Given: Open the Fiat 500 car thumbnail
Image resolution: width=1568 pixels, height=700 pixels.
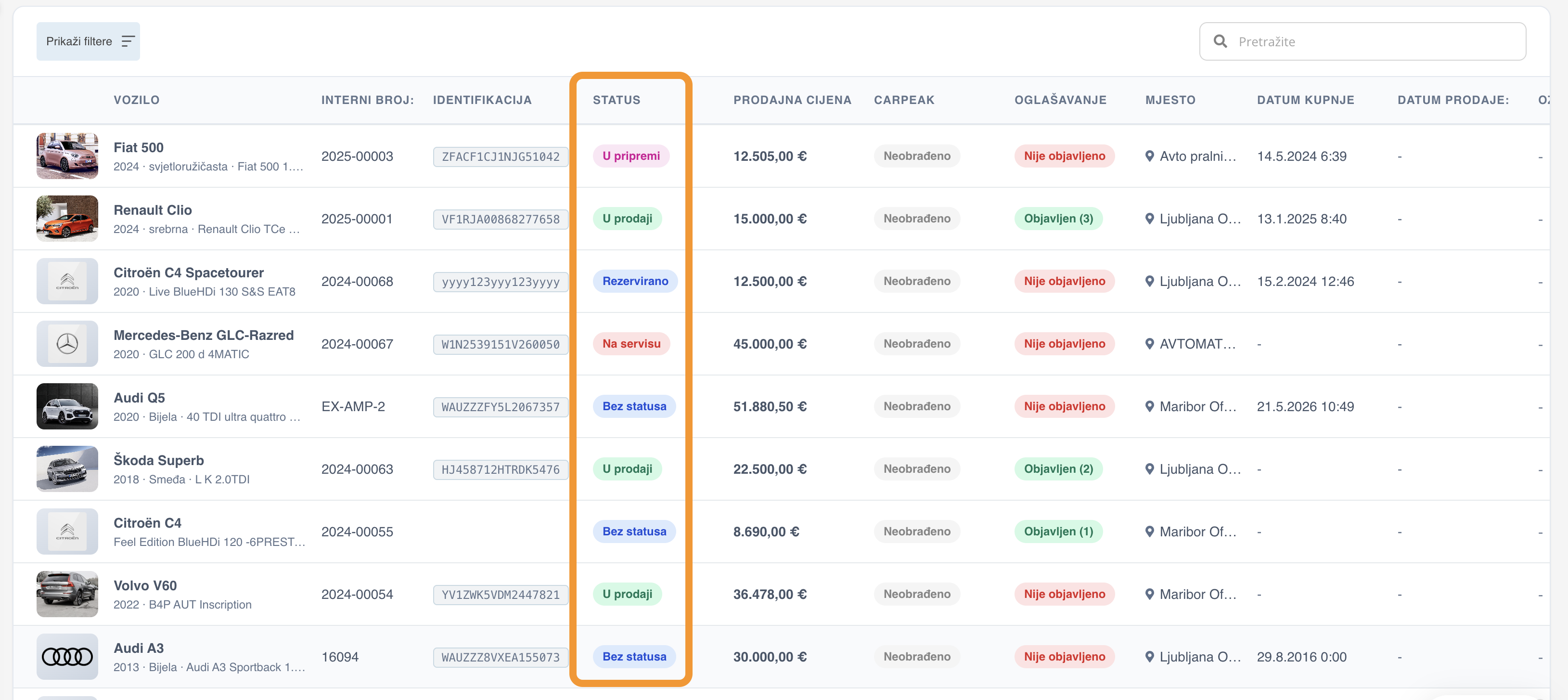Looking at the screenshot, I should (67, 156).
